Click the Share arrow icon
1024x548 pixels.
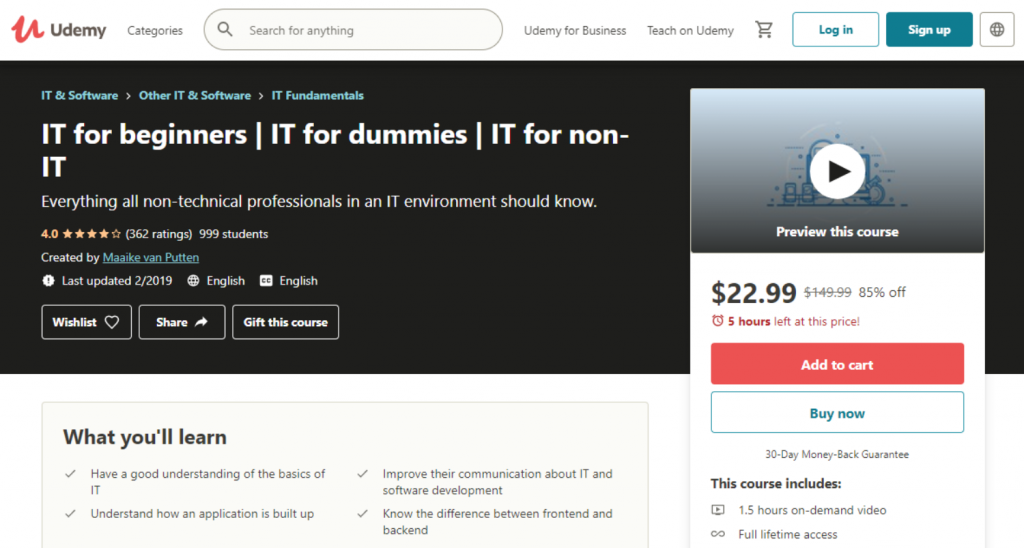pos(201,322)
